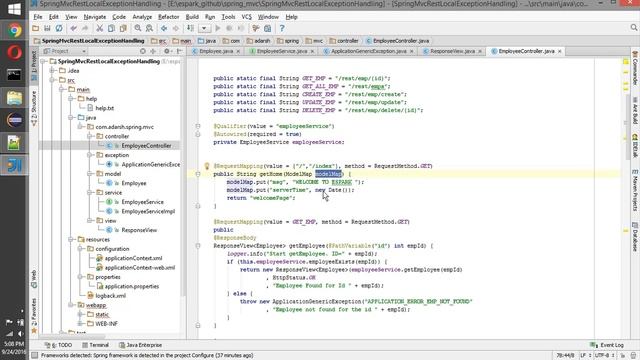Open the Event Log
Image resolution: width=640 pixels, height=360 pixels.
click(x=607, y=345)
